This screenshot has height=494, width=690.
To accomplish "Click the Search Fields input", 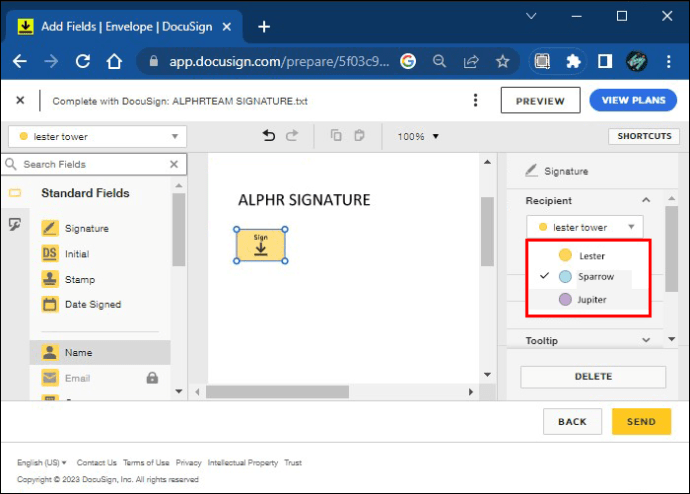I will pos(94,164).
